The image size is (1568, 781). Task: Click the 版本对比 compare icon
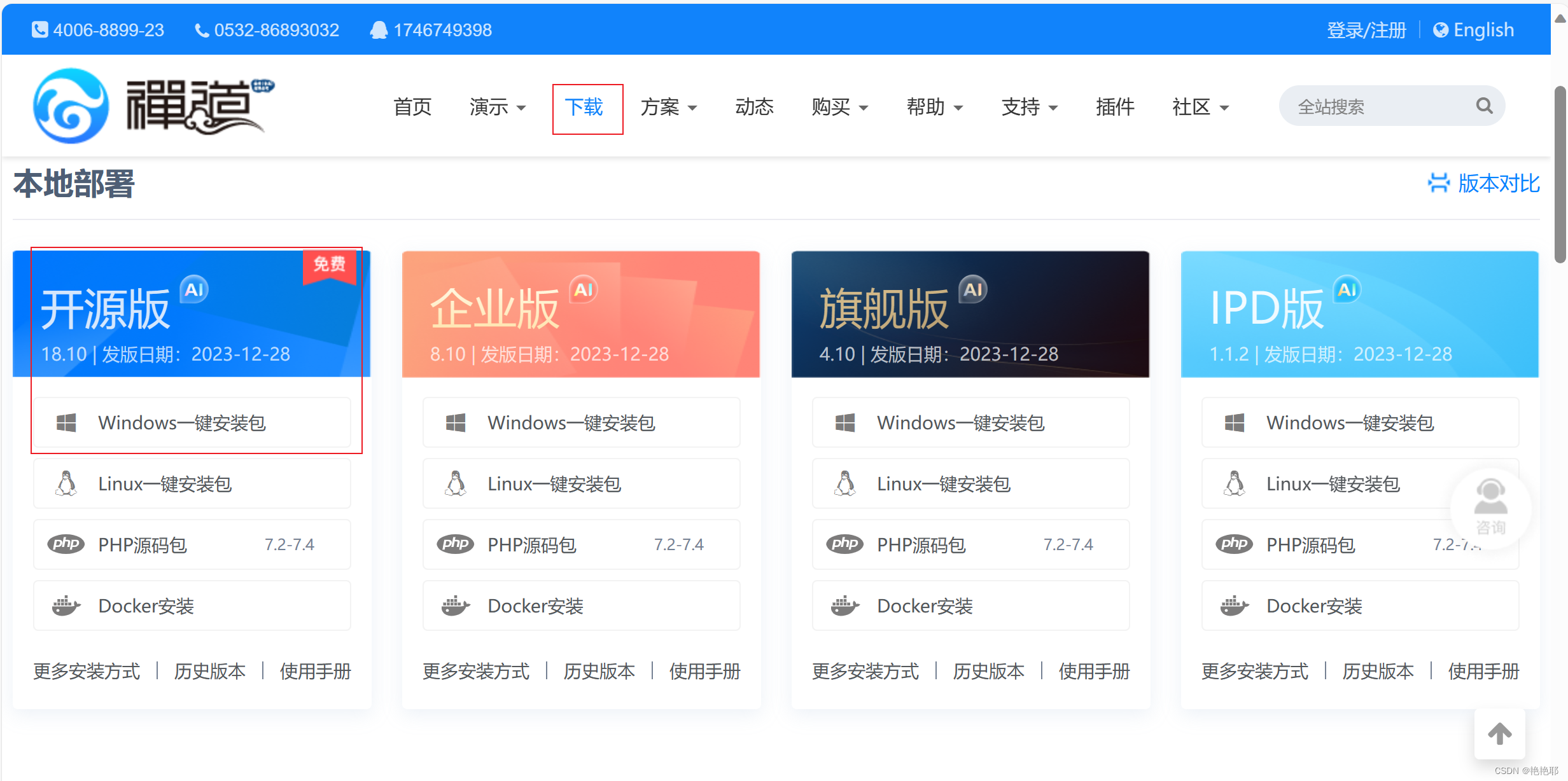pos(1438,183)
